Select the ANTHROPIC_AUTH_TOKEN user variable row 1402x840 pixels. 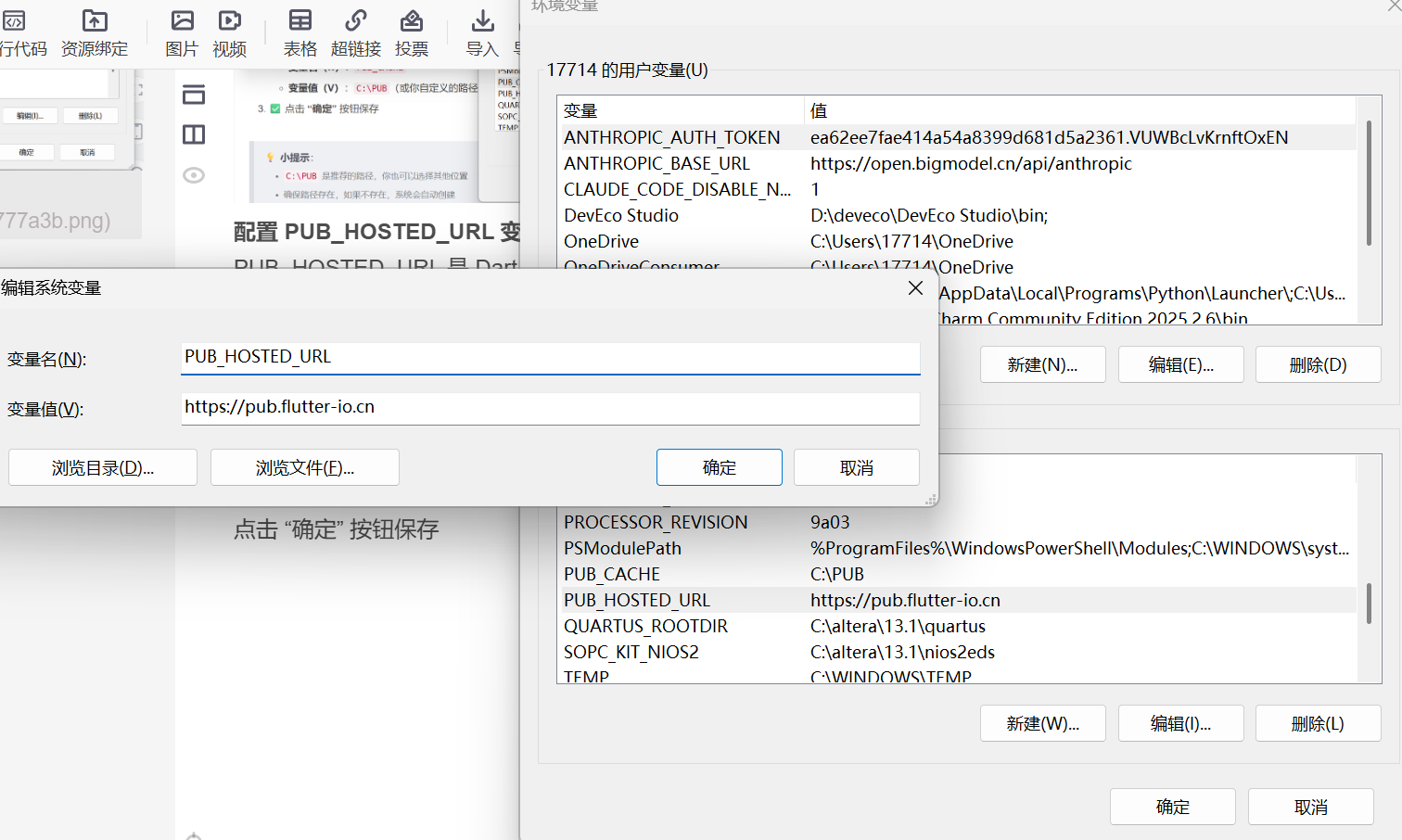[957, 137]
